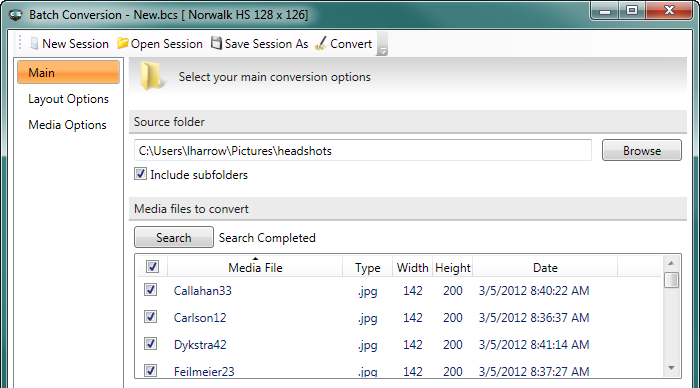Minimize the Batch Conversion window
This screenshot has height=388, width=700.
(x=605, y=11)
